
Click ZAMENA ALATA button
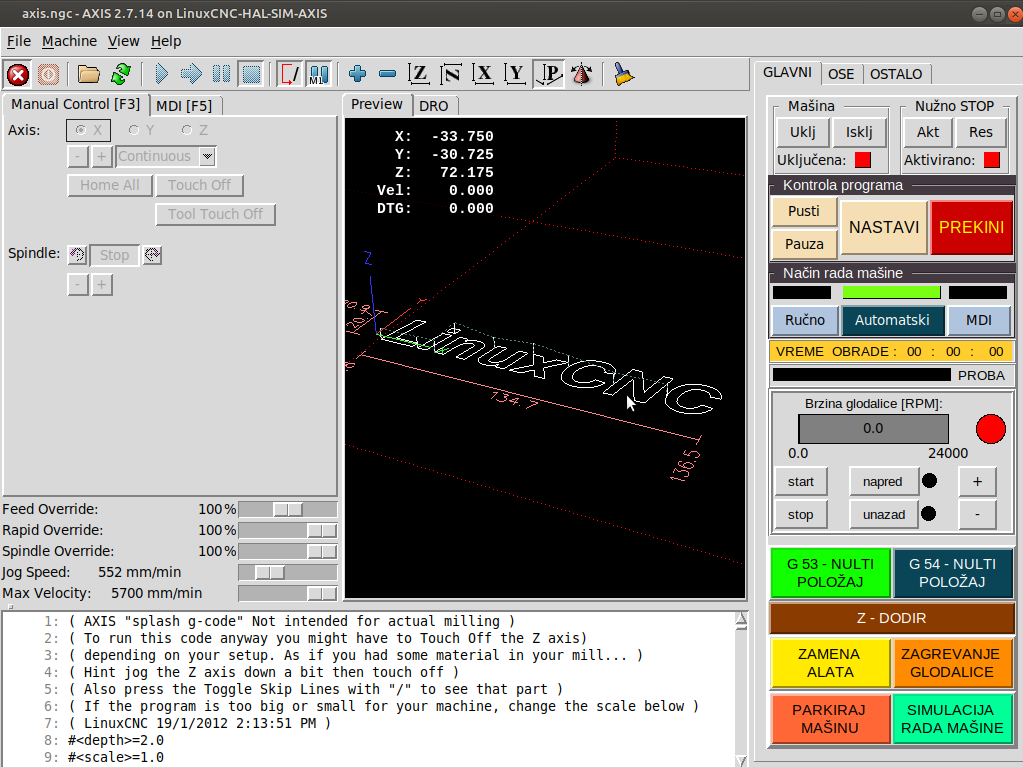(x=830, y=663)
